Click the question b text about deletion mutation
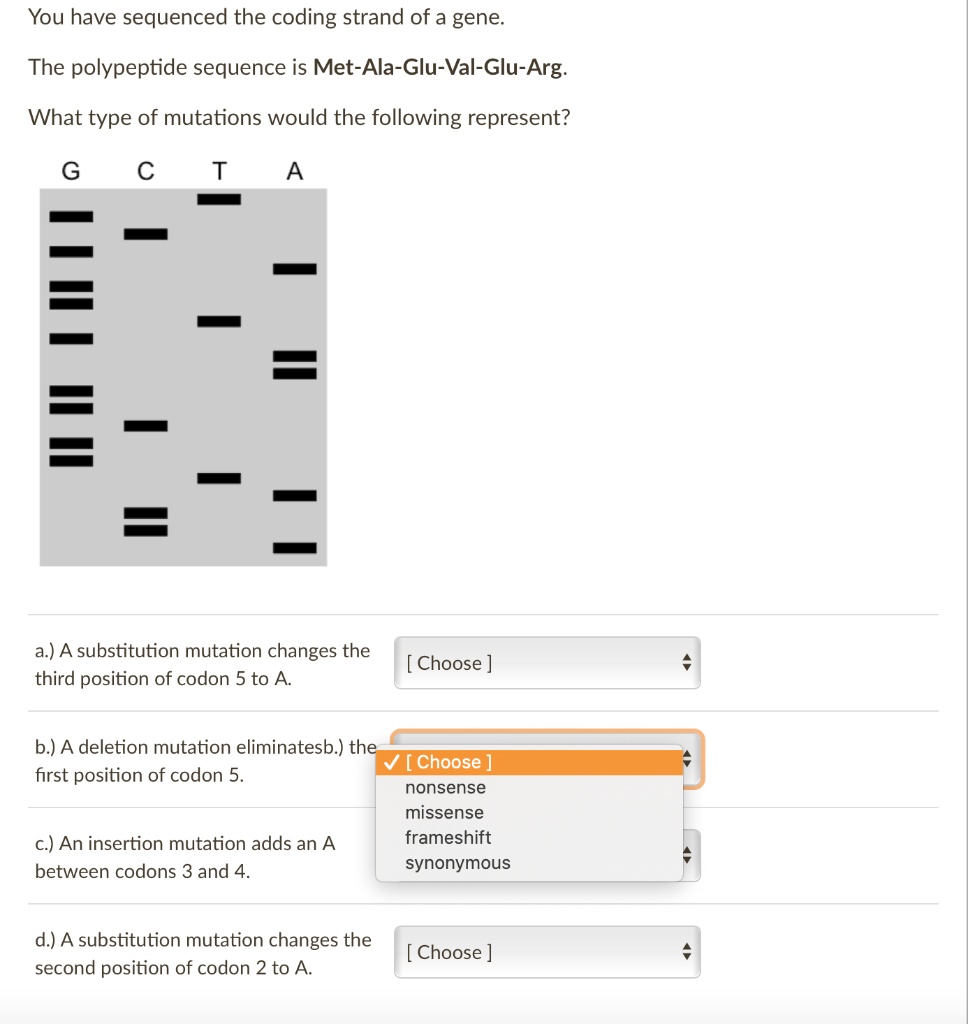Screen dimensions: 968x1024 [x=200, y=760]
